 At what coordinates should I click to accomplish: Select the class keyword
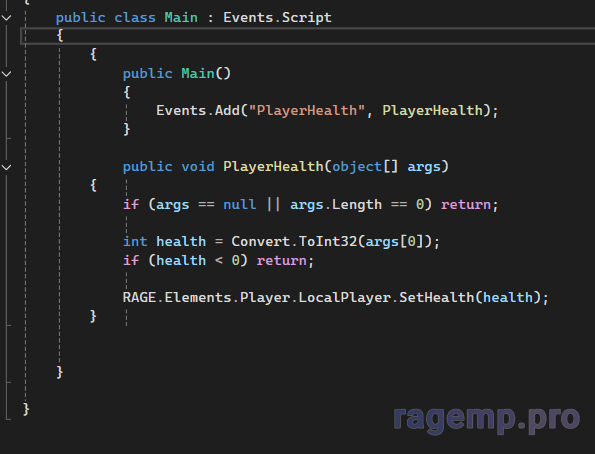pyautogui.click(x=135, y=17)
